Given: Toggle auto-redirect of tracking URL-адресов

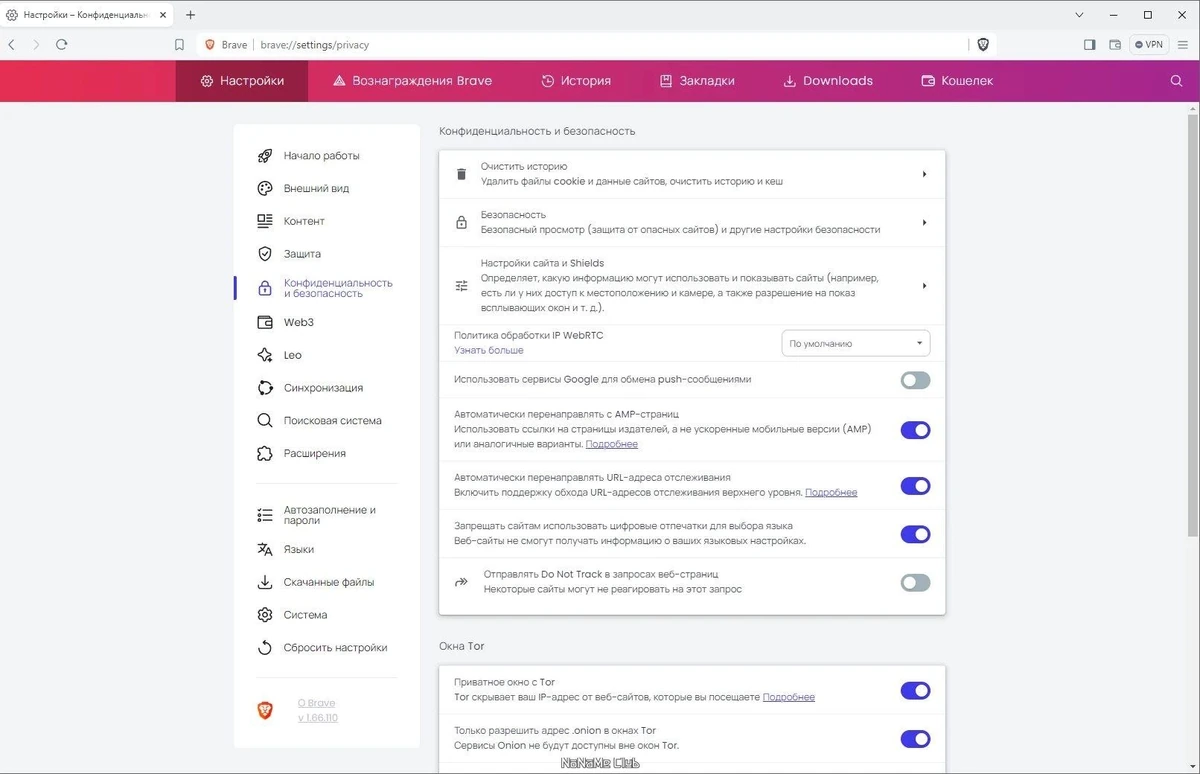Looking at the screenshot, I should [915, 486].
